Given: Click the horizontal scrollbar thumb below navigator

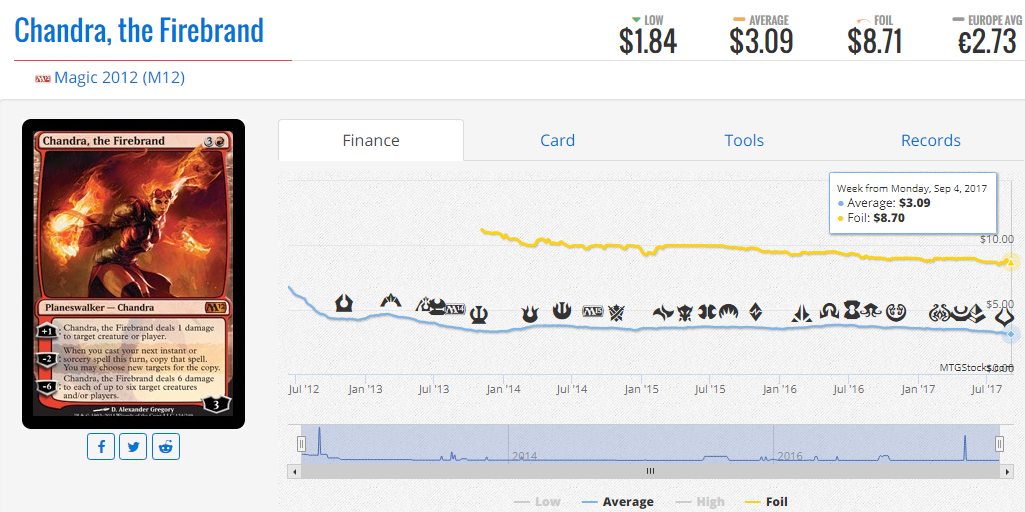Looking at the screenshot, I should tap(650, 471).
